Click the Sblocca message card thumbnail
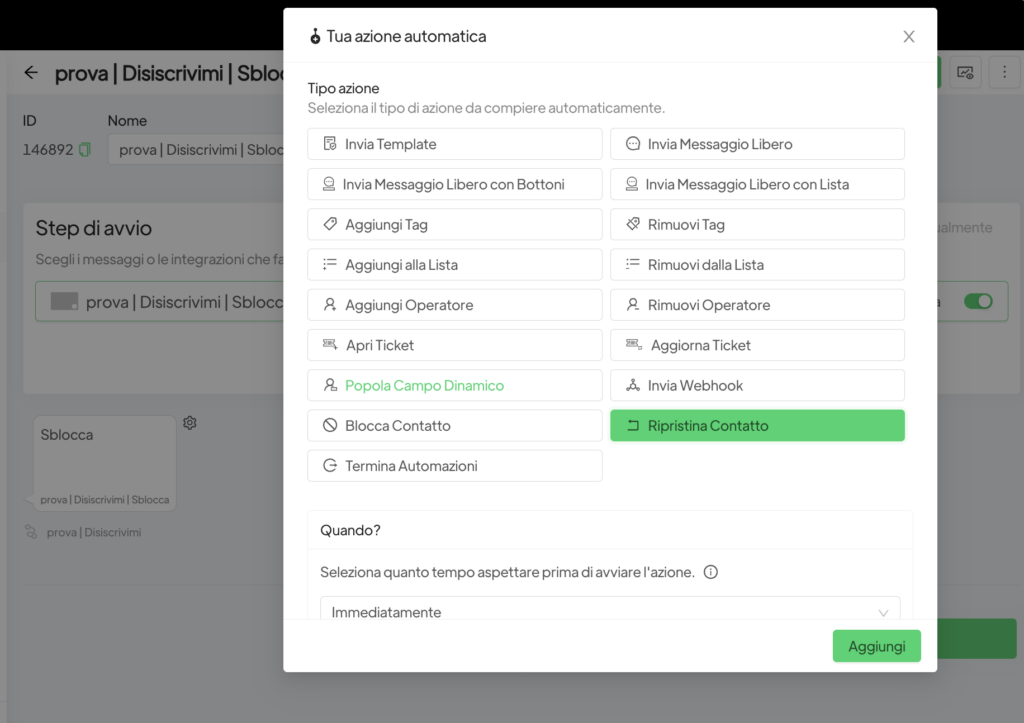The width and height of the screenshot is (1024, 723). click(104, 463)
